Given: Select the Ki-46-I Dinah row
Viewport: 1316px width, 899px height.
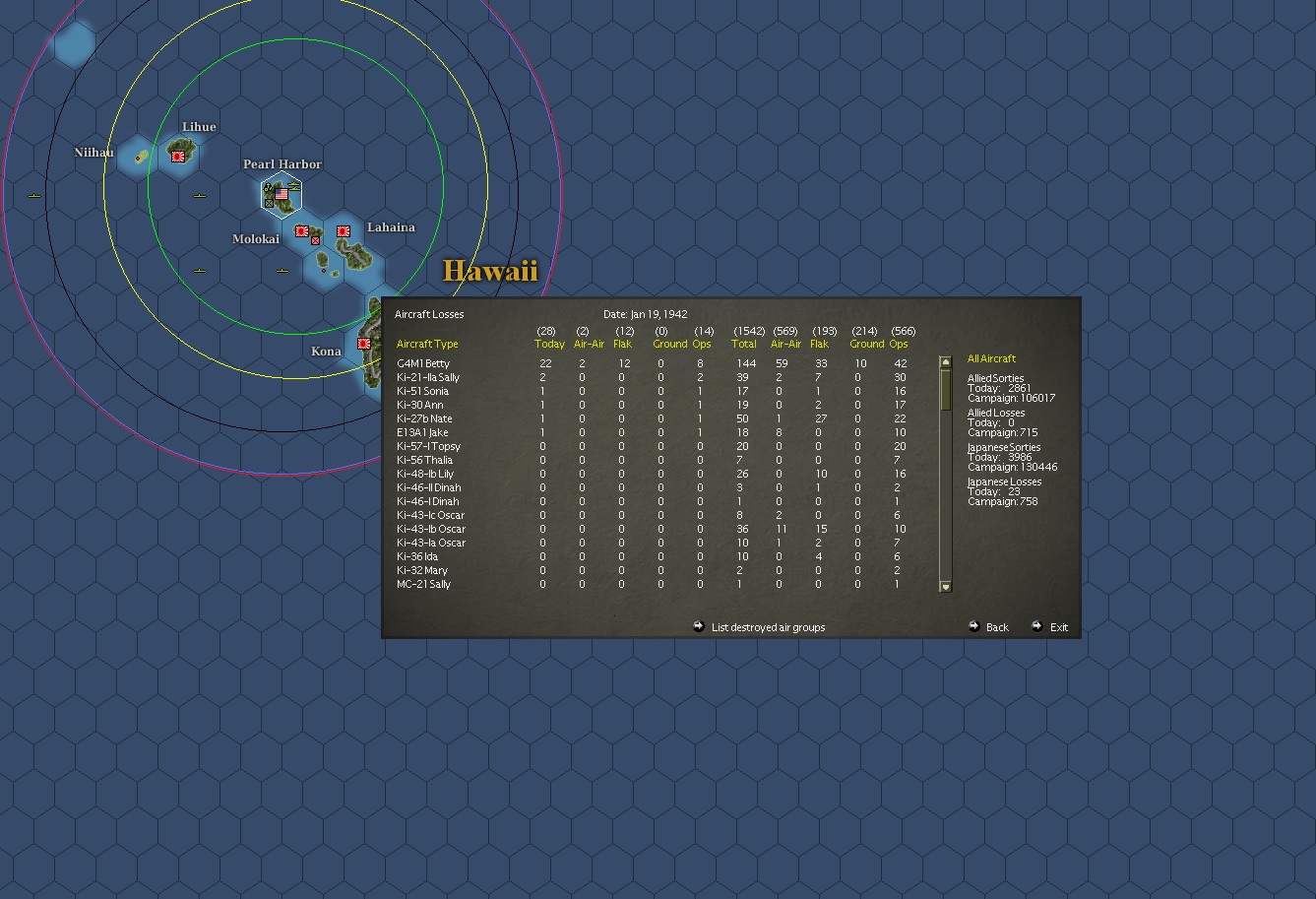Looking at the screenshot, I should [x=652, y=501].
